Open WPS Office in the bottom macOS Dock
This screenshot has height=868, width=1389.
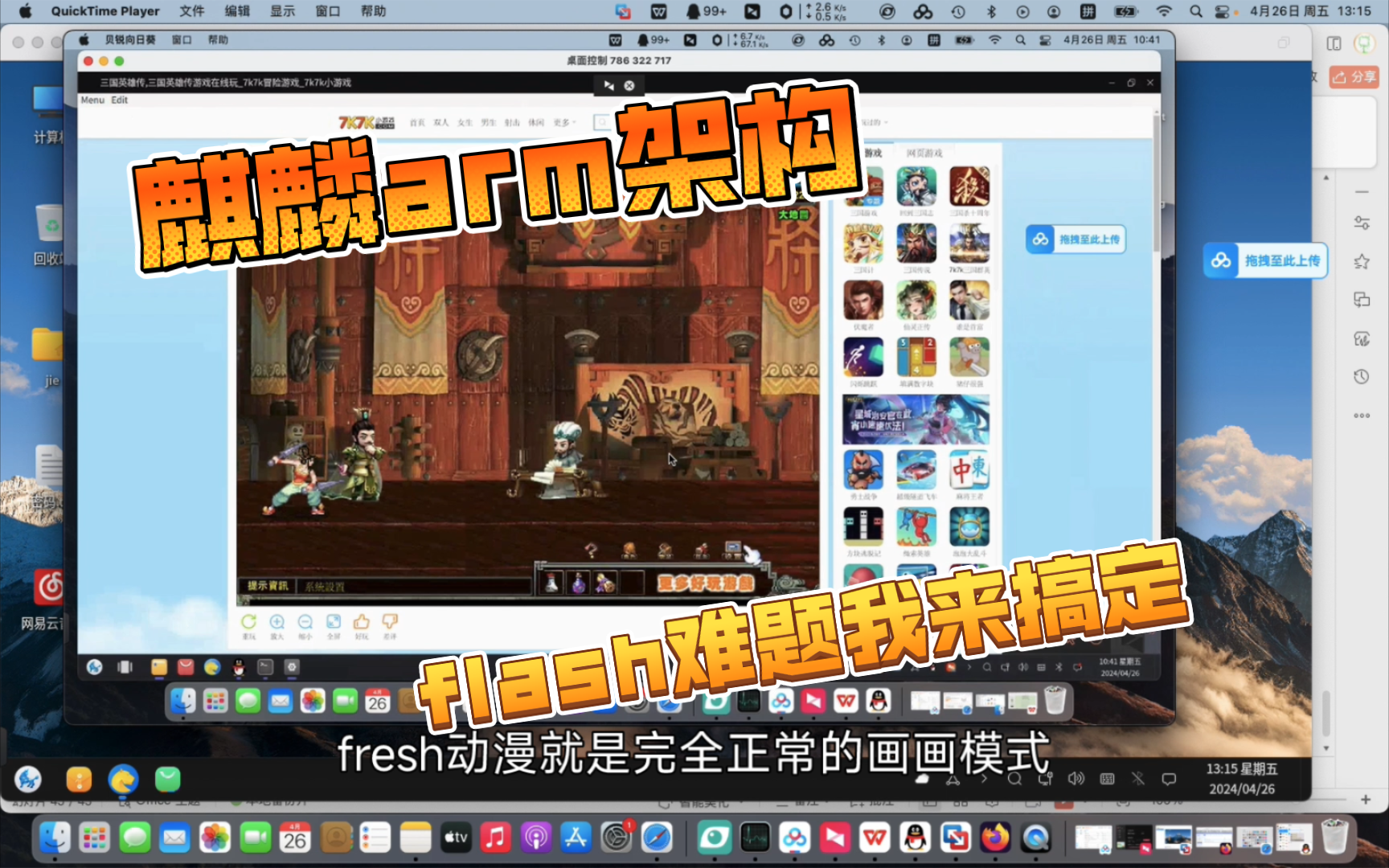pyautogui.click(x=875, y=838)
